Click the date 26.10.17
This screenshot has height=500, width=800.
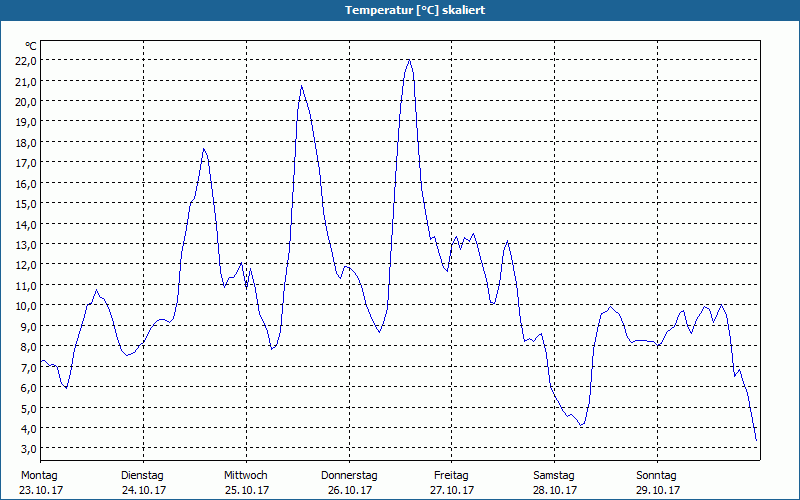(350, 490)
